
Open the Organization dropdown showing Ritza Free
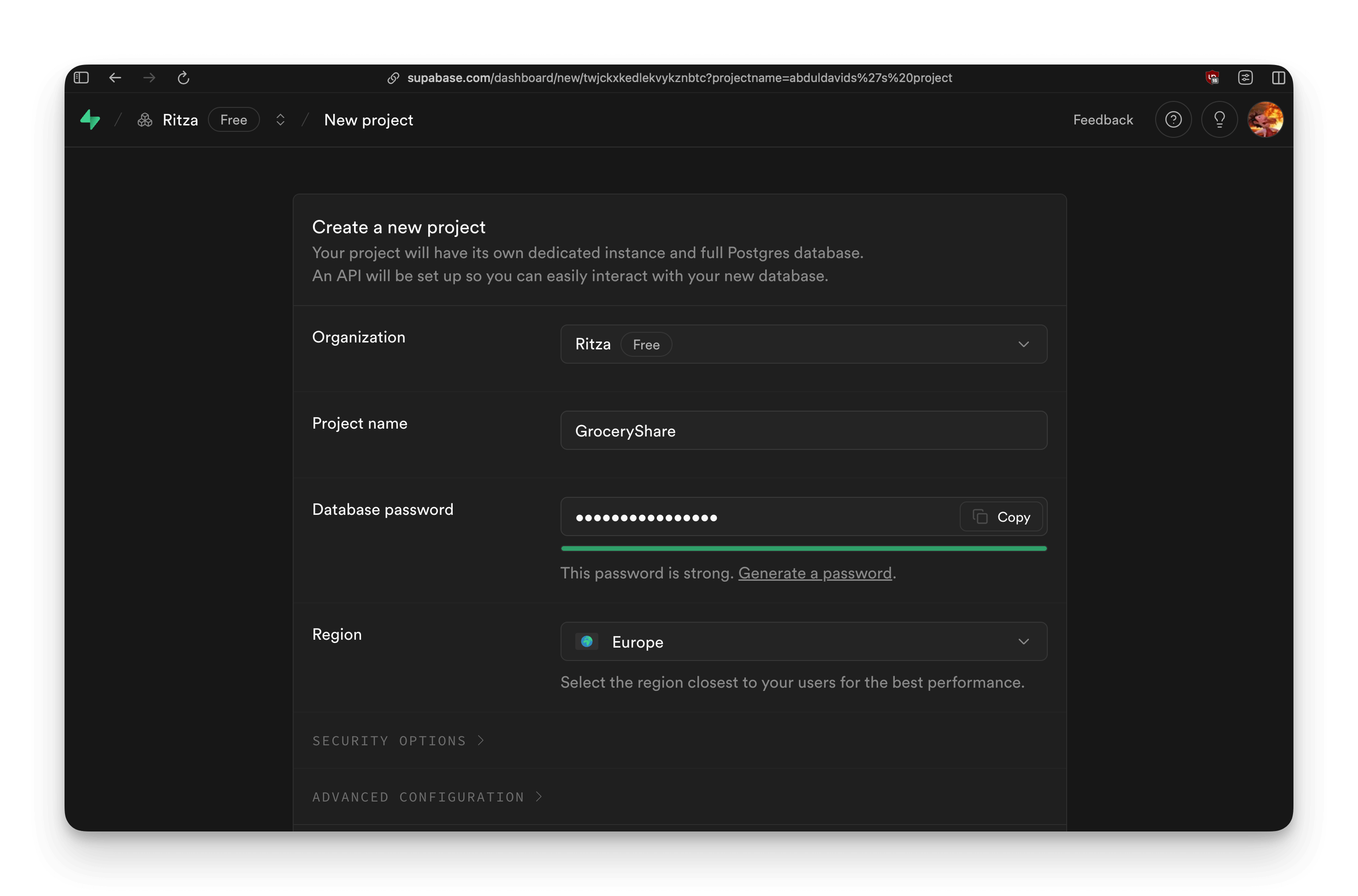tap(803, 344)
